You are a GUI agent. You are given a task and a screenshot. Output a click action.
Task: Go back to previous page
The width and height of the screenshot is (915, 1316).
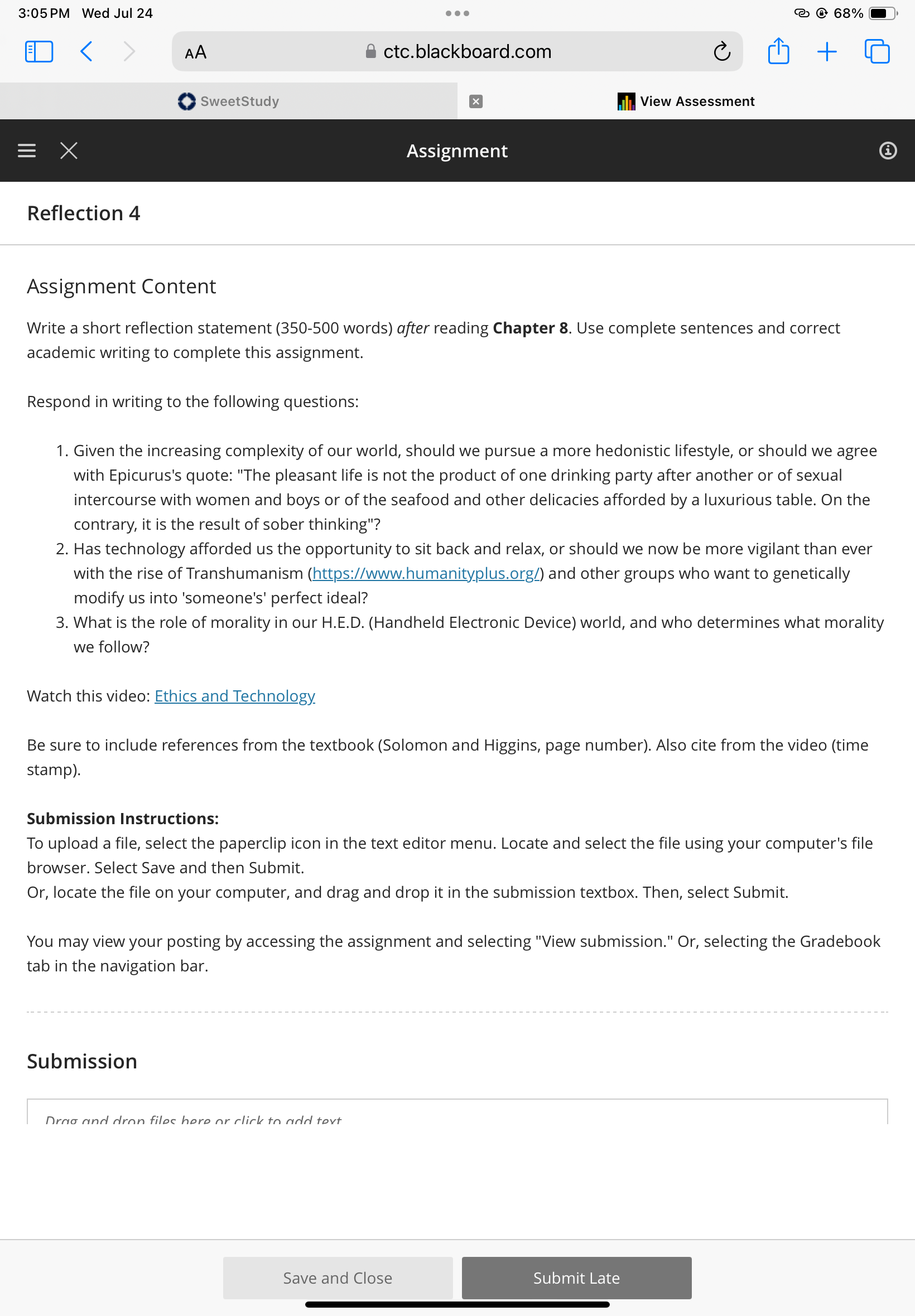click(86, 51)
